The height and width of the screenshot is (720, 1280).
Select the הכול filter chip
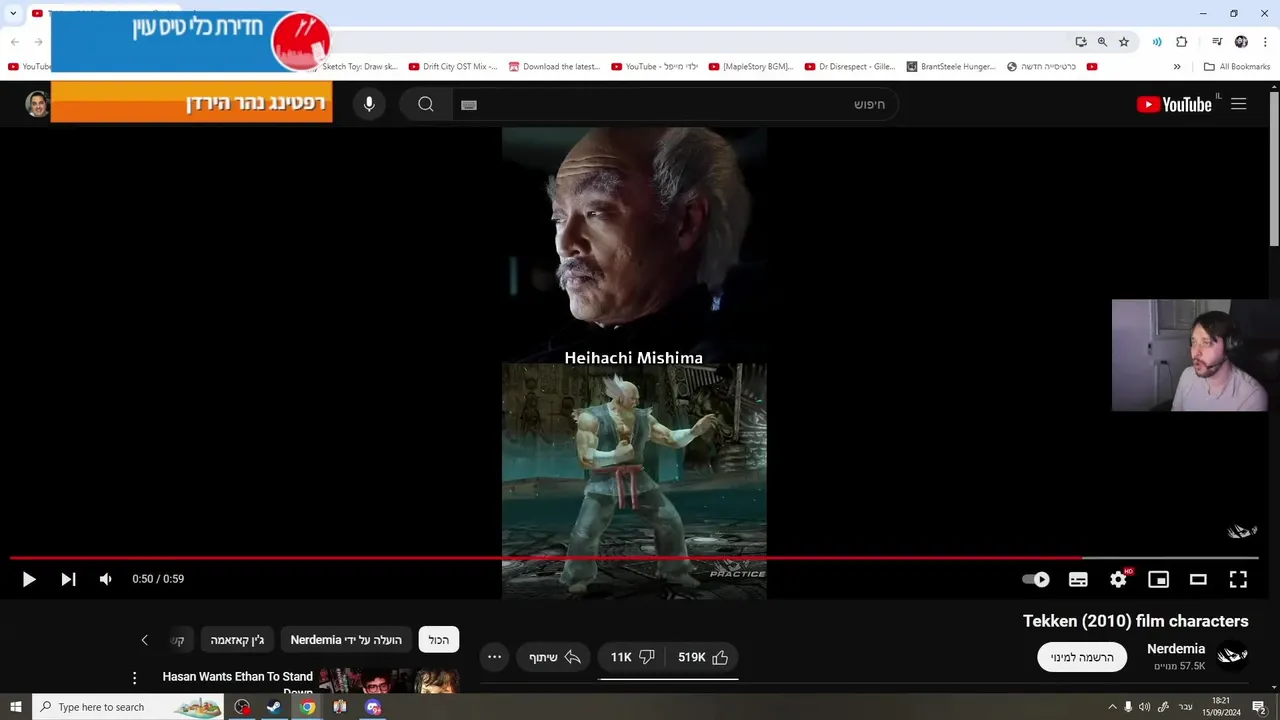coord(439,640)
